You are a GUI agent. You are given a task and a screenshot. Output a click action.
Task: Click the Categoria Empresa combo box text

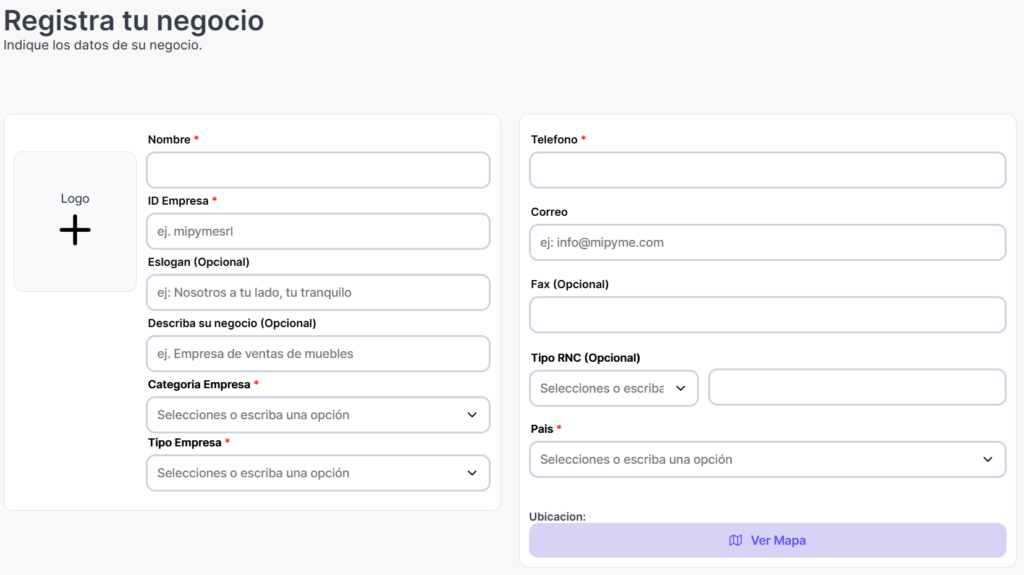click(253, 415)
